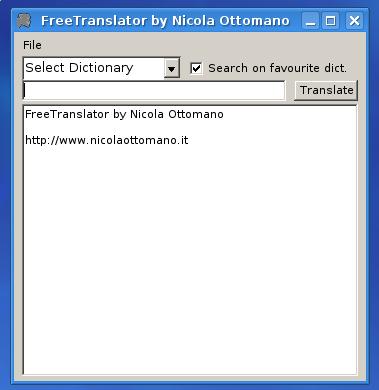
Task: Close the FreeTranslator window
Action: (x=354, y=21)
